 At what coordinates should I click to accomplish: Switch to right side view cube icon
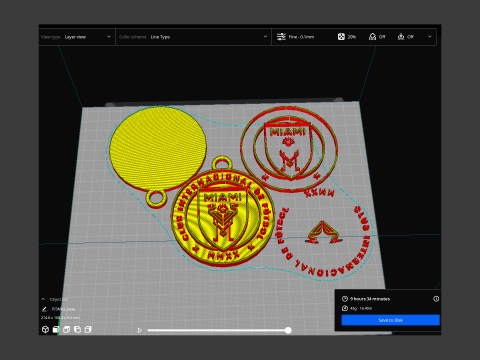(x=88, y=330)
